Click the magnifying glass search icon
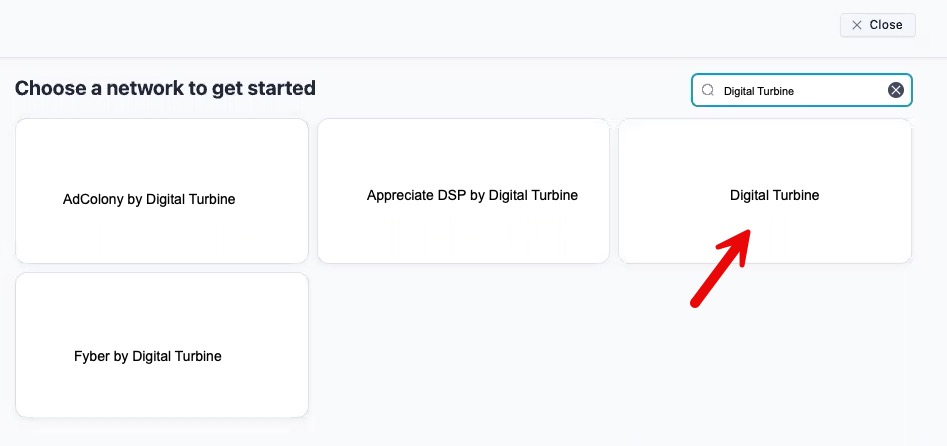This screenshot has height=446, width=947. click(x=708, y=90)
